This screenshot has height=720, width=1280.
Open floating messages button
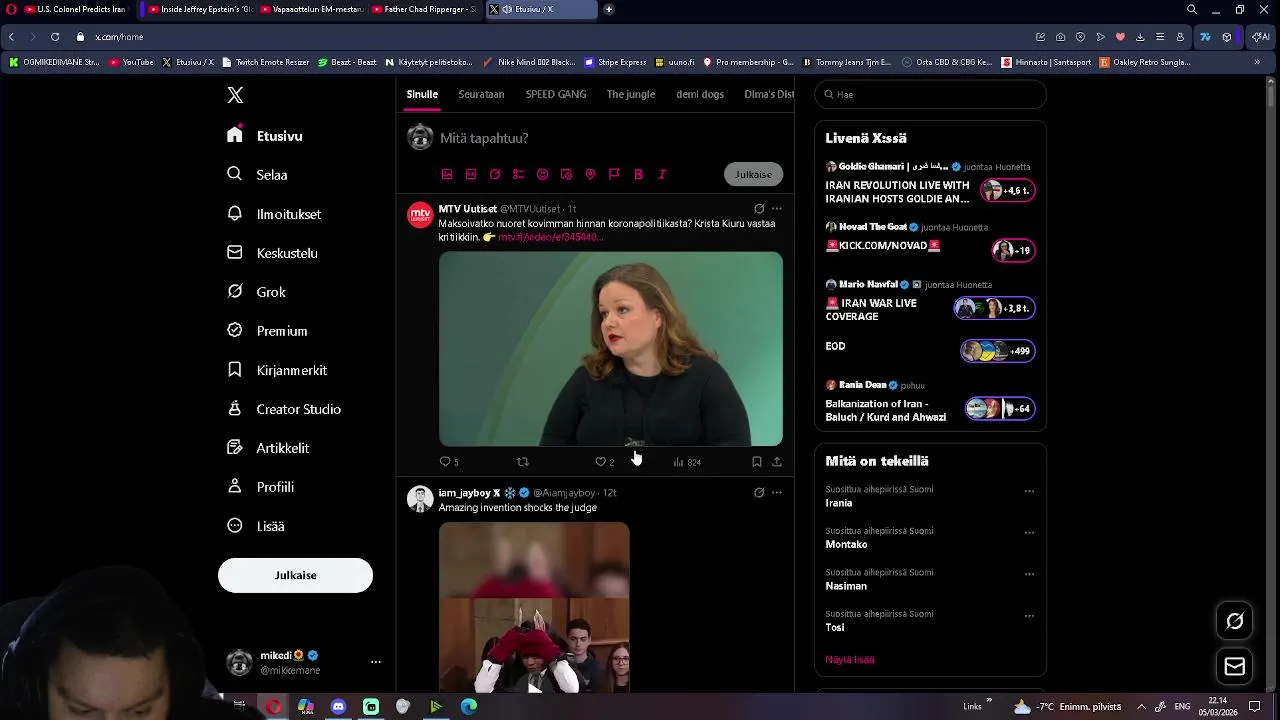coord(1235,667)
